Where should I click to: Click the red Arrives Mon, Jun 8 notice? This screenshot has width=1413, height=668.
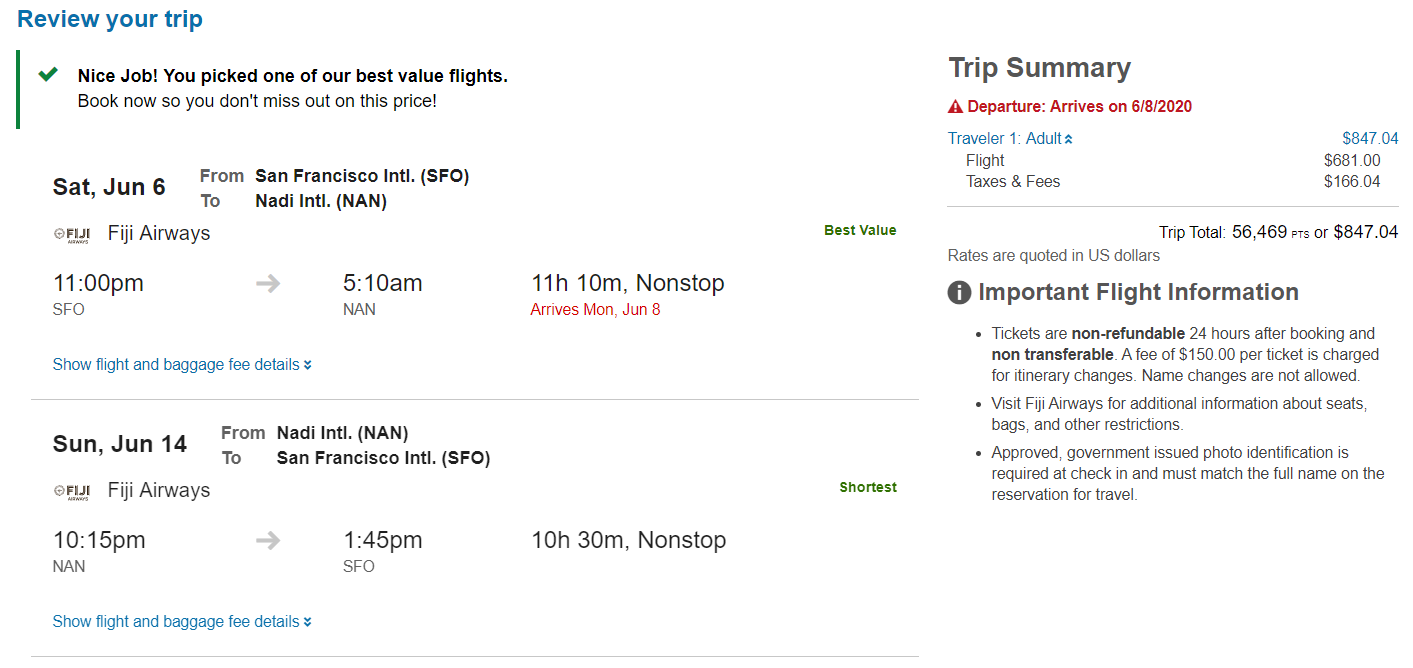(x=595, y=310)
